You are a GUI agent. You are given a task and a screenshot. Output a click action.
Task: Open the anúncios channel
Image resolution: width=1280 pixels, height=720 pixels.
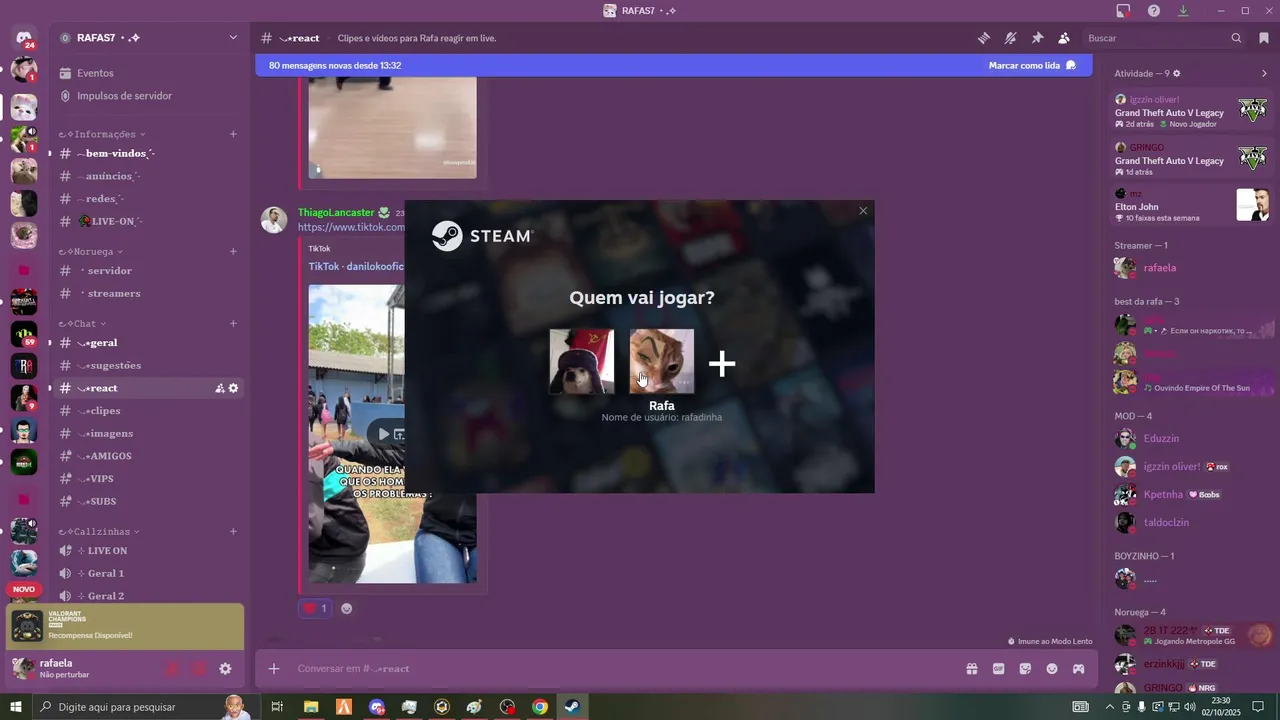tap(148, 176)
